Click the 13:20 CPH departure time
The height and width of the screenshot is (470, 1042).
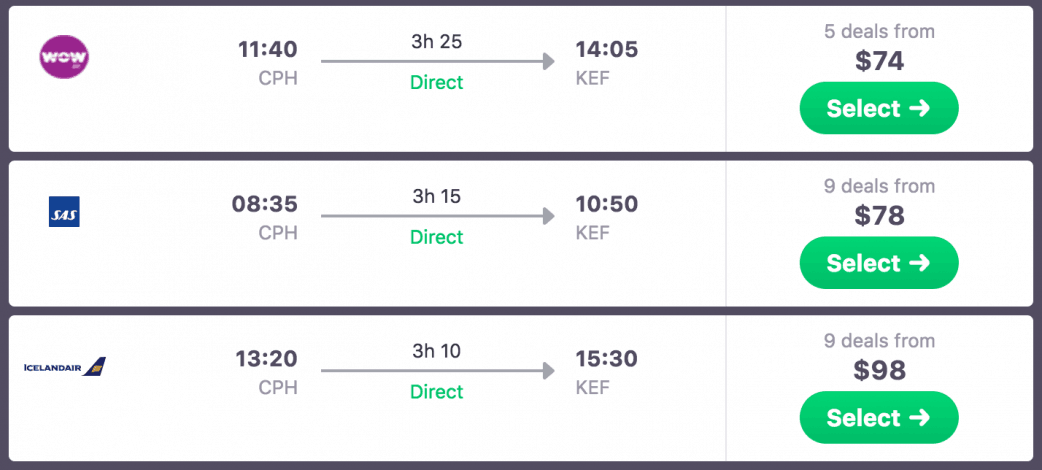point(267,359)
